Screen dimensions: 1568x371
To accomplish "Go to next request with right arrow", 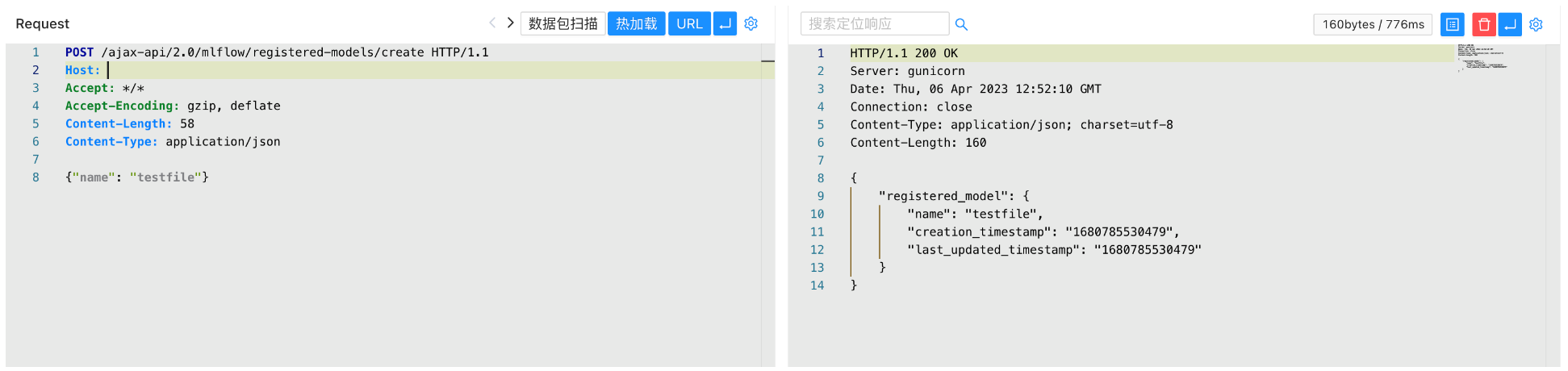I will pos(510,23).
